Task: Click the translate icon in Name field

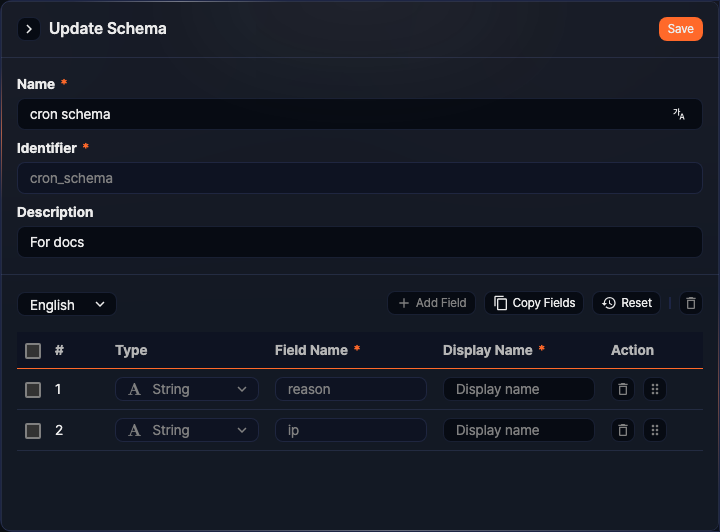Action: 679,115
